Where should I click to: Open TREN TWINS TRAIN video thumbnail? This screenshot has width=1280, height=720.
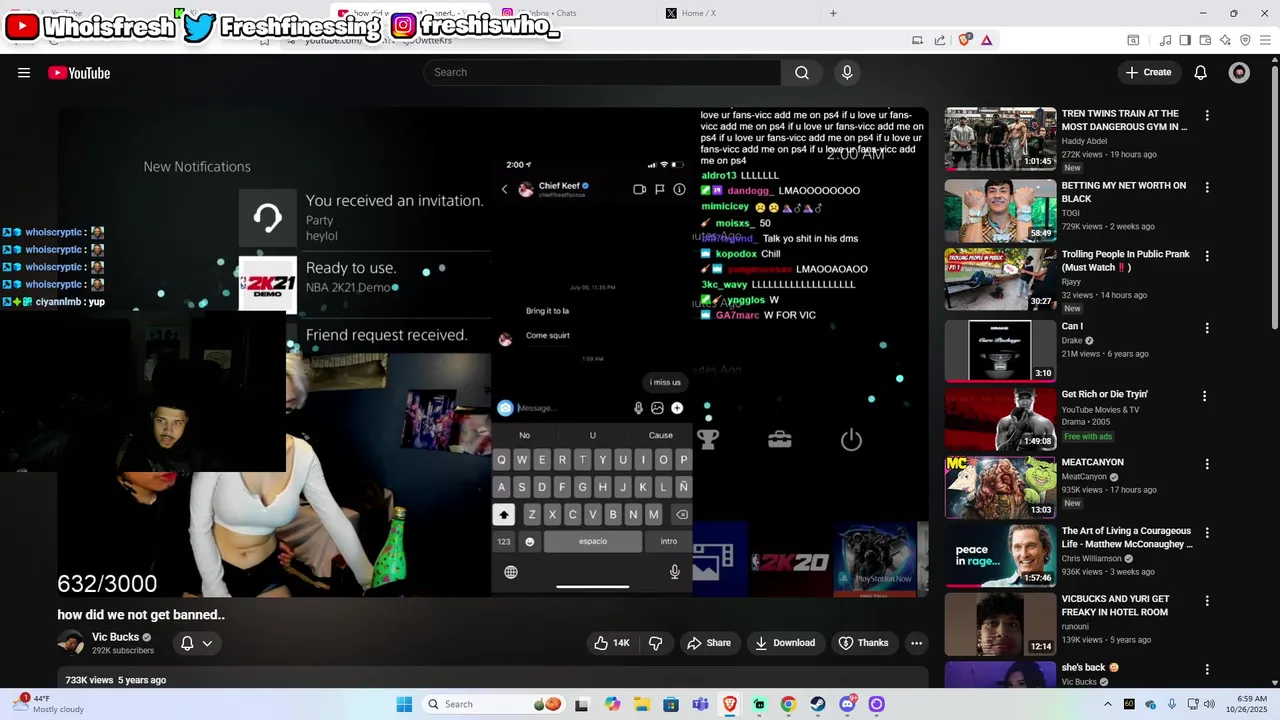coord(1000,139)
